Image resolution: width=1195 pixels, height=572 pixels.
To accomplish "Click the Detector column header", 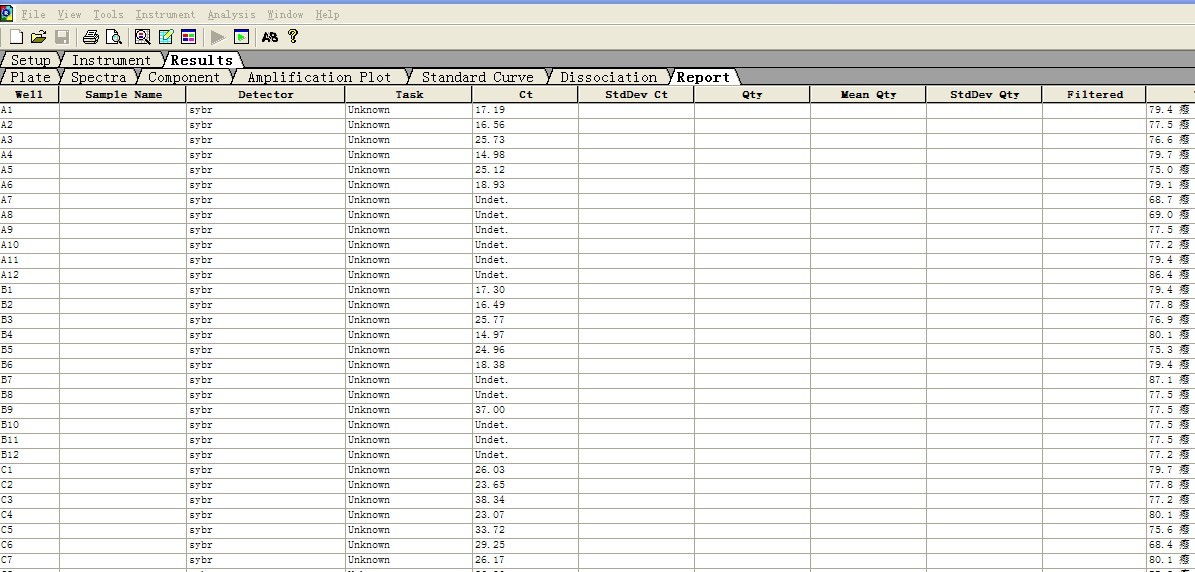I will [266, 94].
